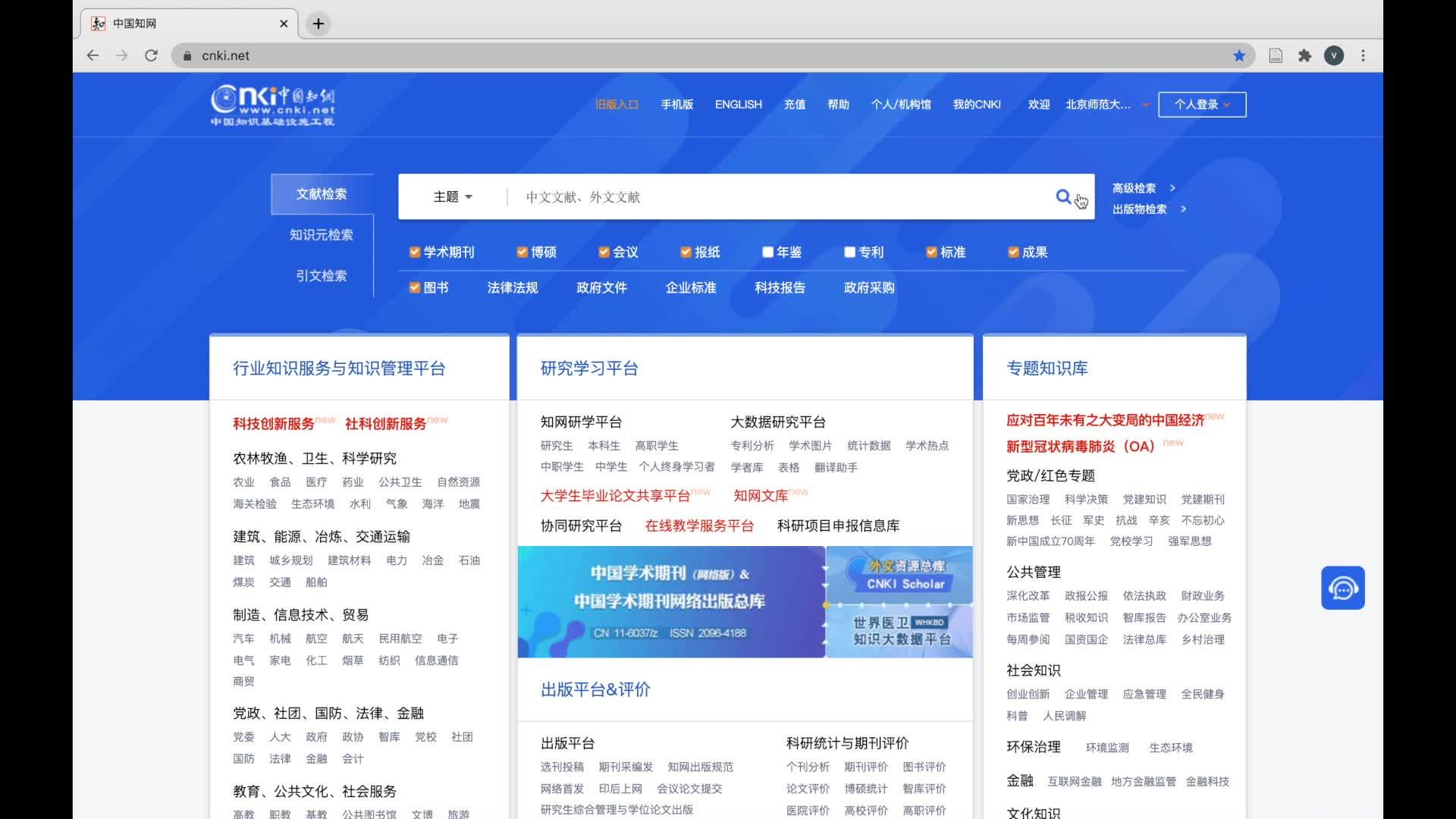Image resolution: width=1456 pixels, height=819 pixels.
Task: Open 大学生毕业论文共享平台 link
Action: [x=615, y=496]
